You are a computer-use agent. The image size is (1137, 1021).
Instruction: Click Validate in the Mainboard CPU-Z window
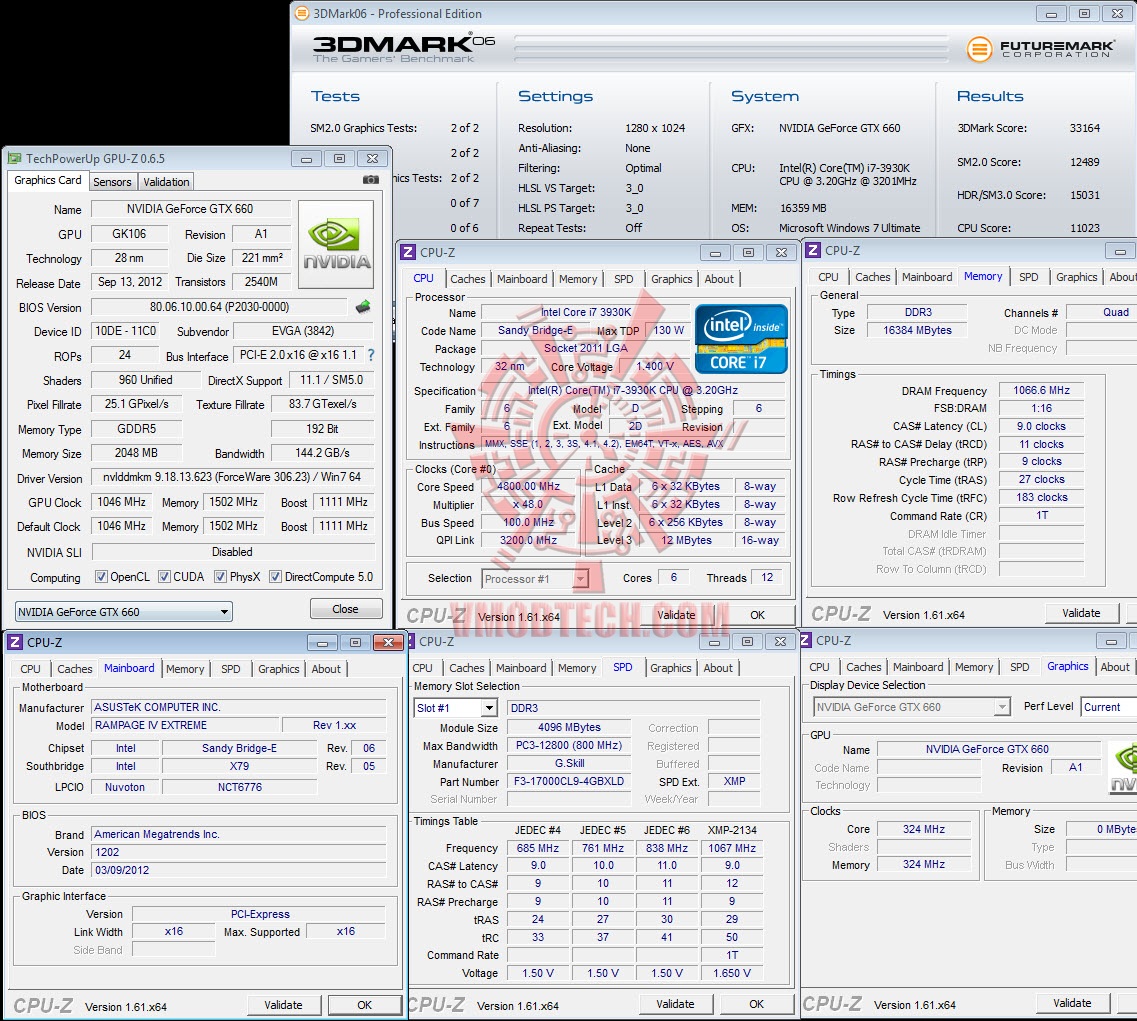[283, 1005]
